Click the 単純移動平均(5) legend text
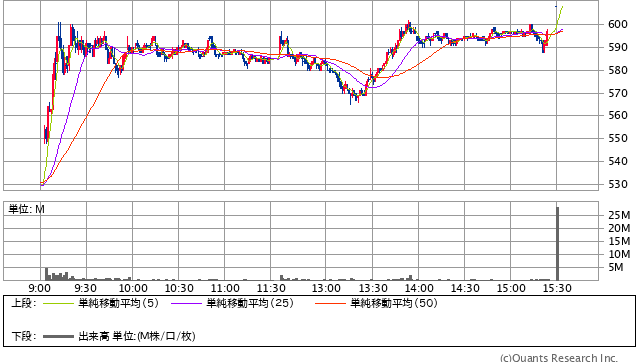 click(118, 303)
